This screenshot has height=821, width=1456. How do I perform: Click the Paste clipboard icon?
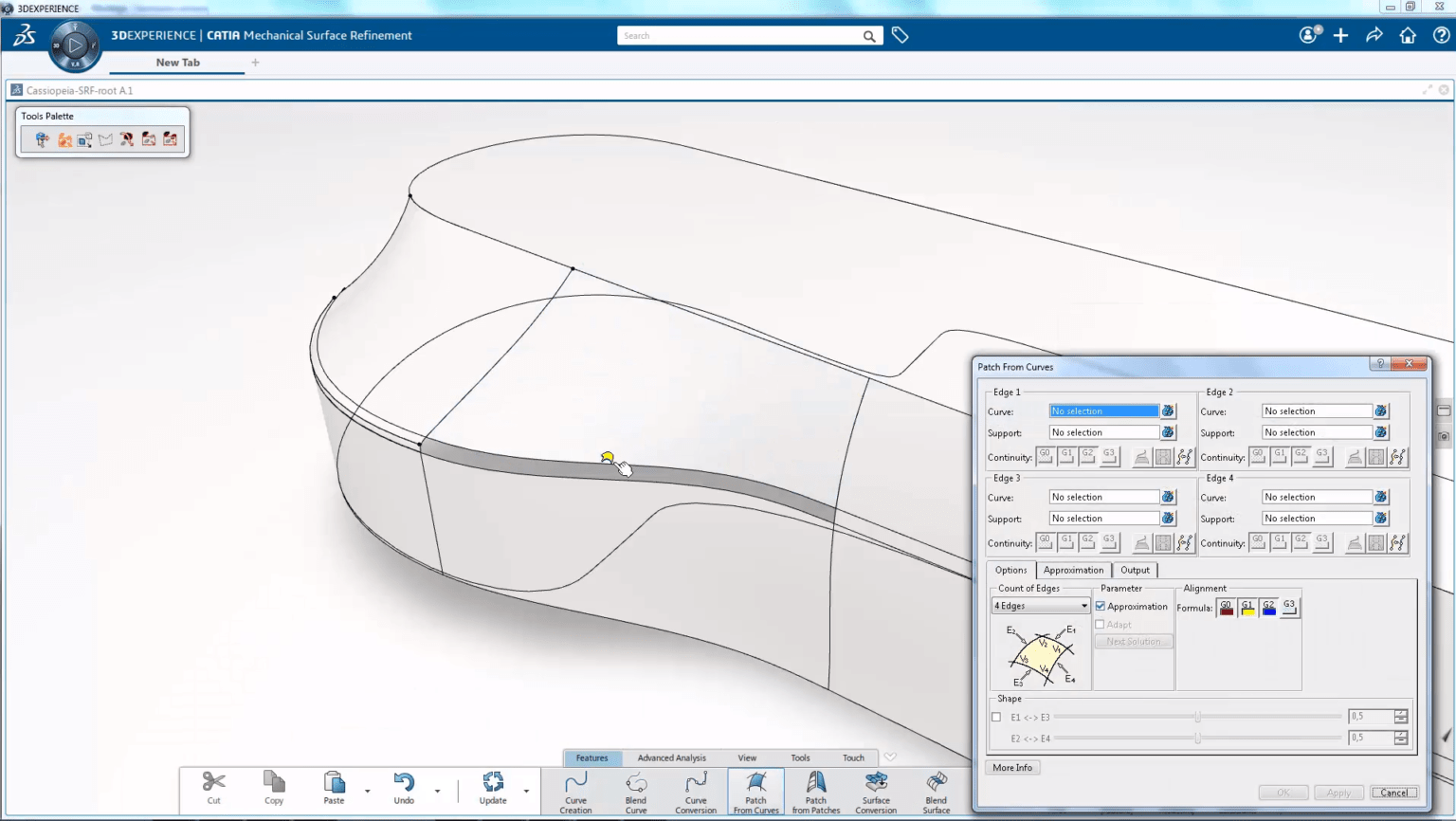pos(334,782)
